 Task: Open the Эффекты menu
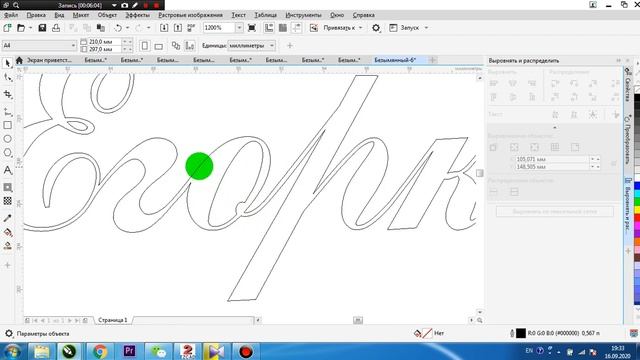138,15
